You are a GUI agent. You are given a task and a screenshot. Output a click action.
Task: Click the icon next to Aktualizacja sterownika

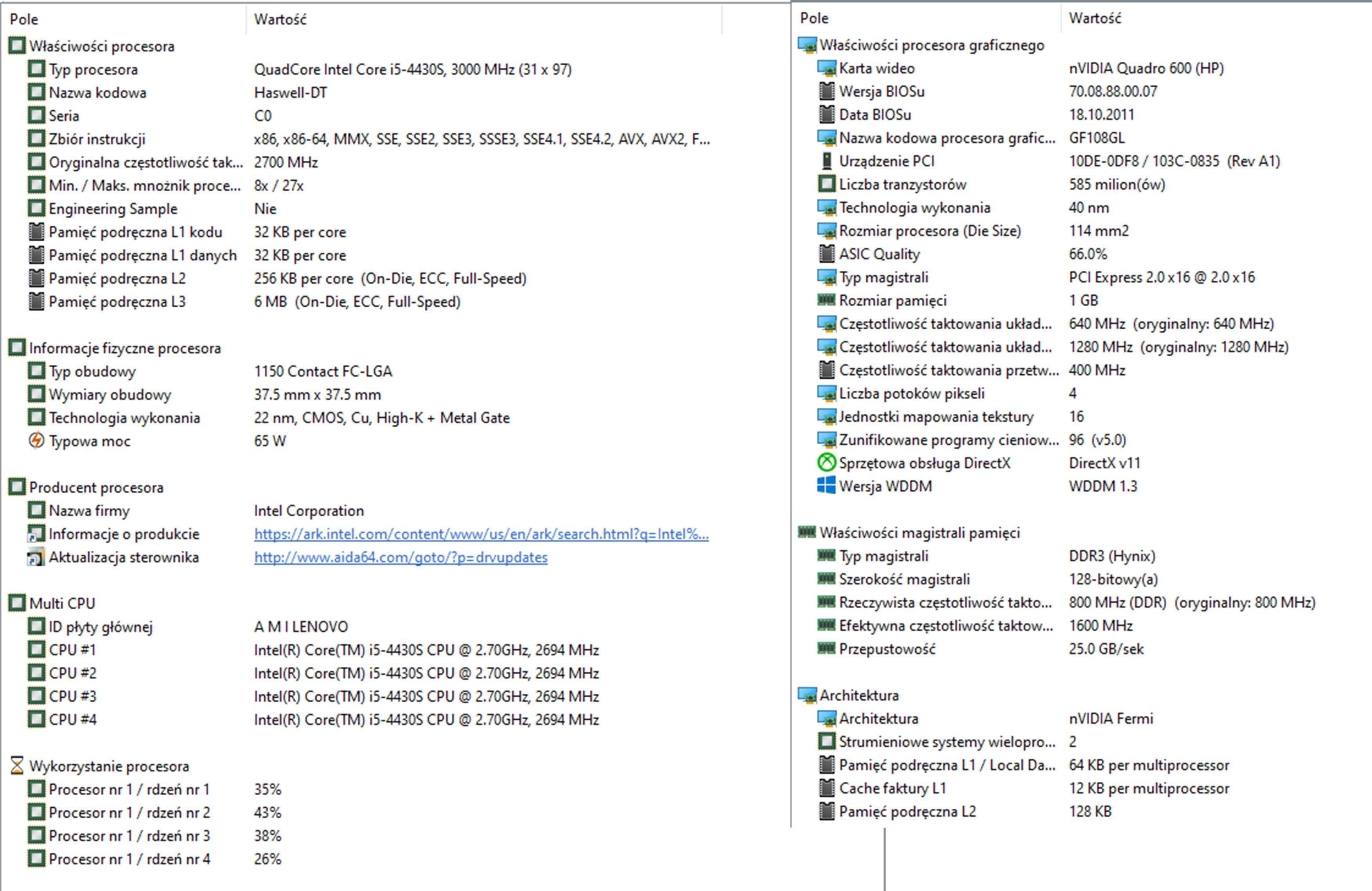click(x=36, y=557)
